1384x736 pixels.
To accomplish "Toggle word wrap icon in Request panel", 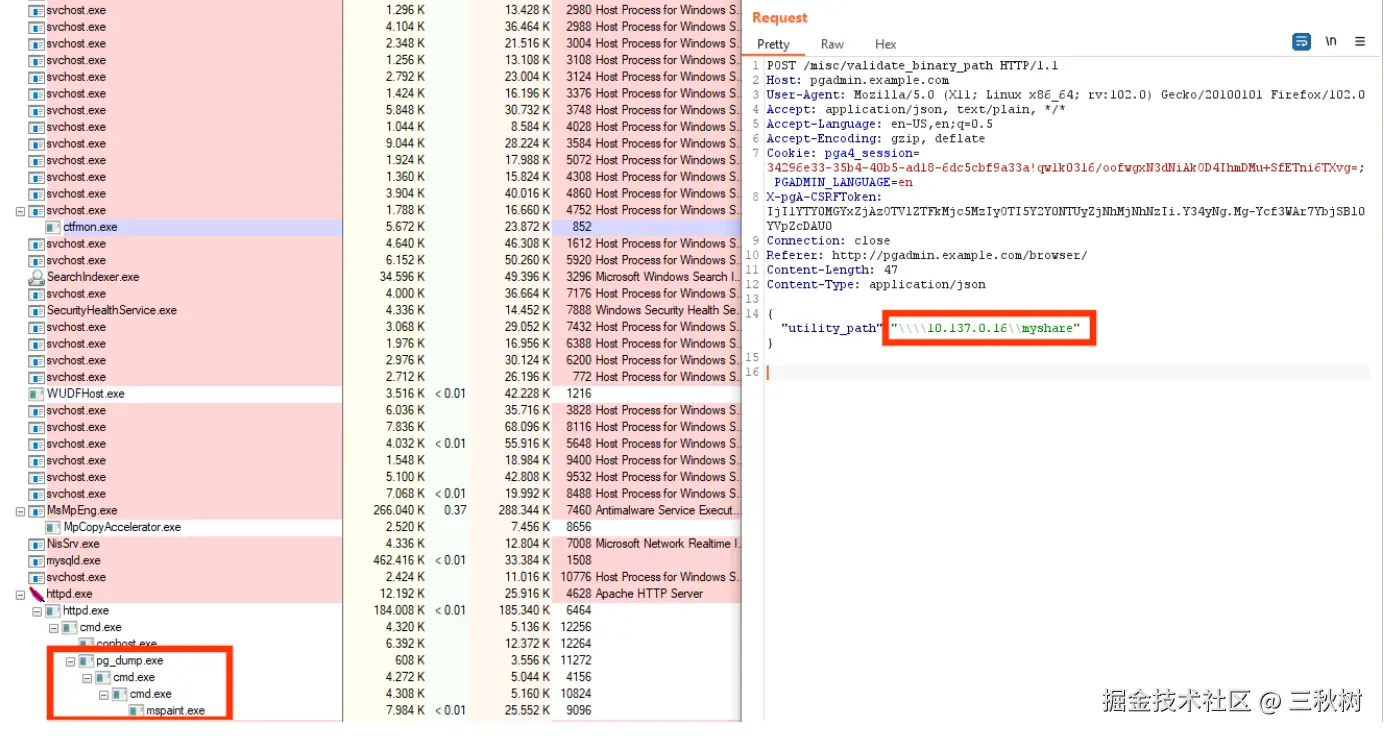I will [x=1301, y=42].
